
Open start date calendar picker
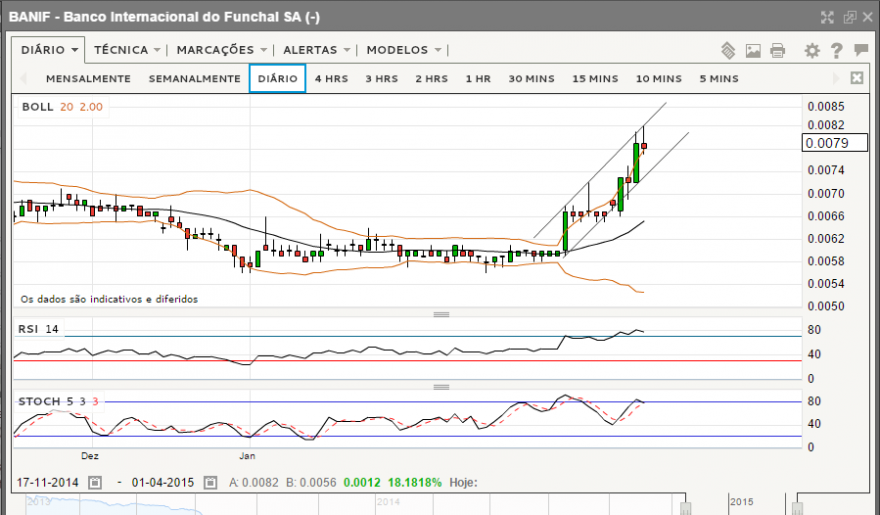pos(95,482)
